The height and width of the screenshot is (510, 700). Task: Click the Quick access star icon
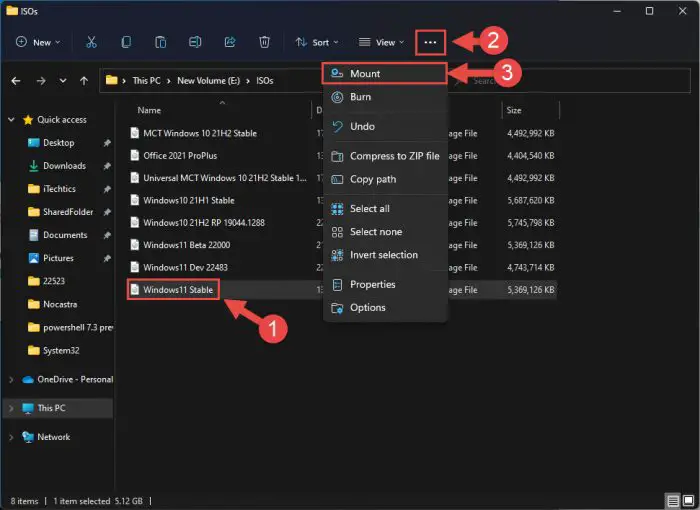[28, 120]
